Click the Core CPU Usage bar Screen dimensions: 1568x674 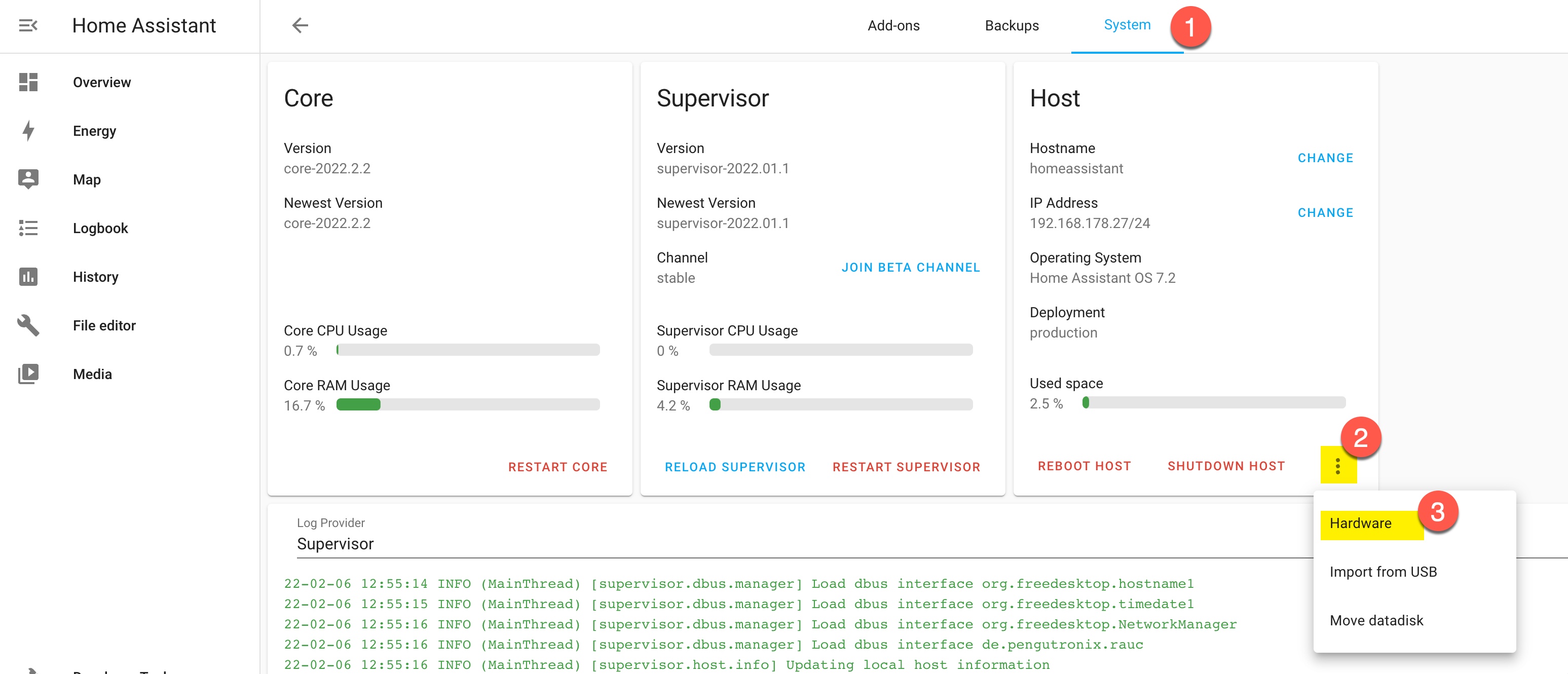[x=468, y=350]
